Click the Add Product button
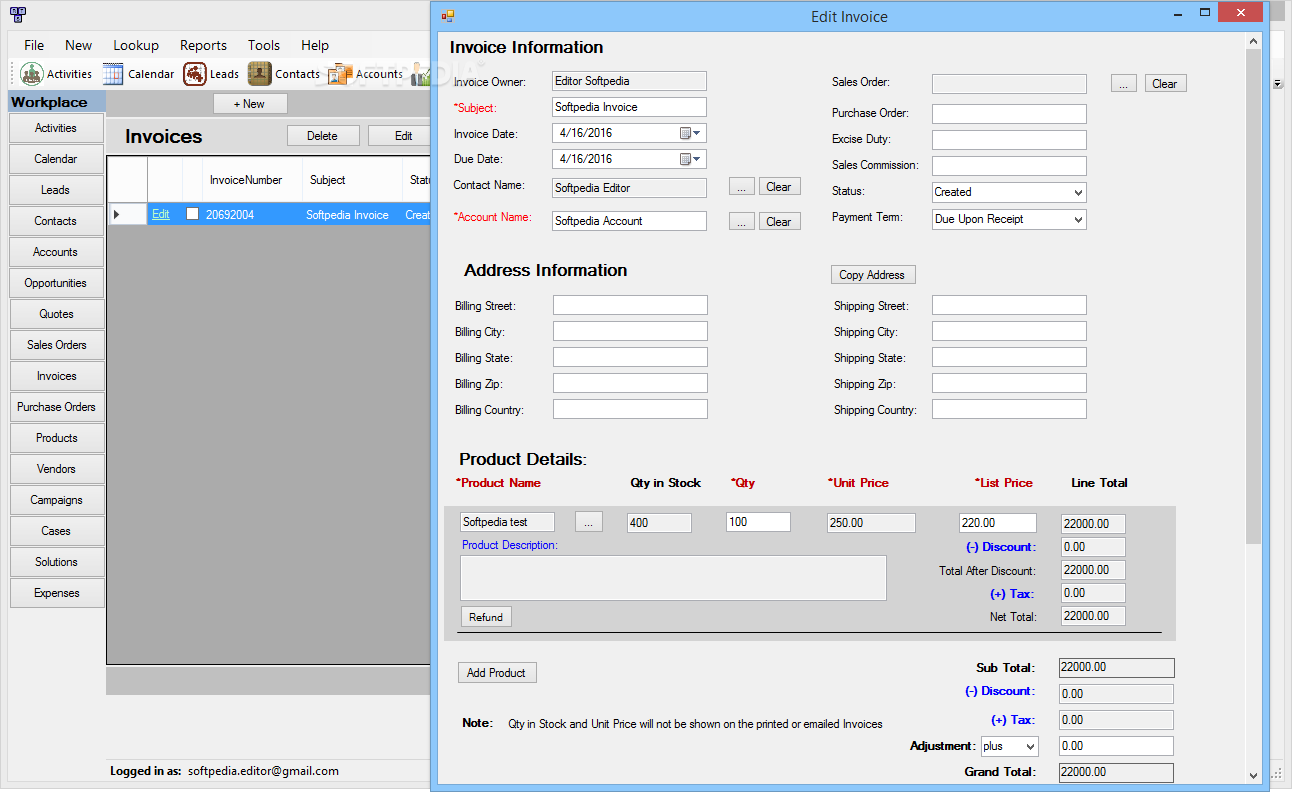This screenshot has width=1292, height=792. tap(497, 673)
